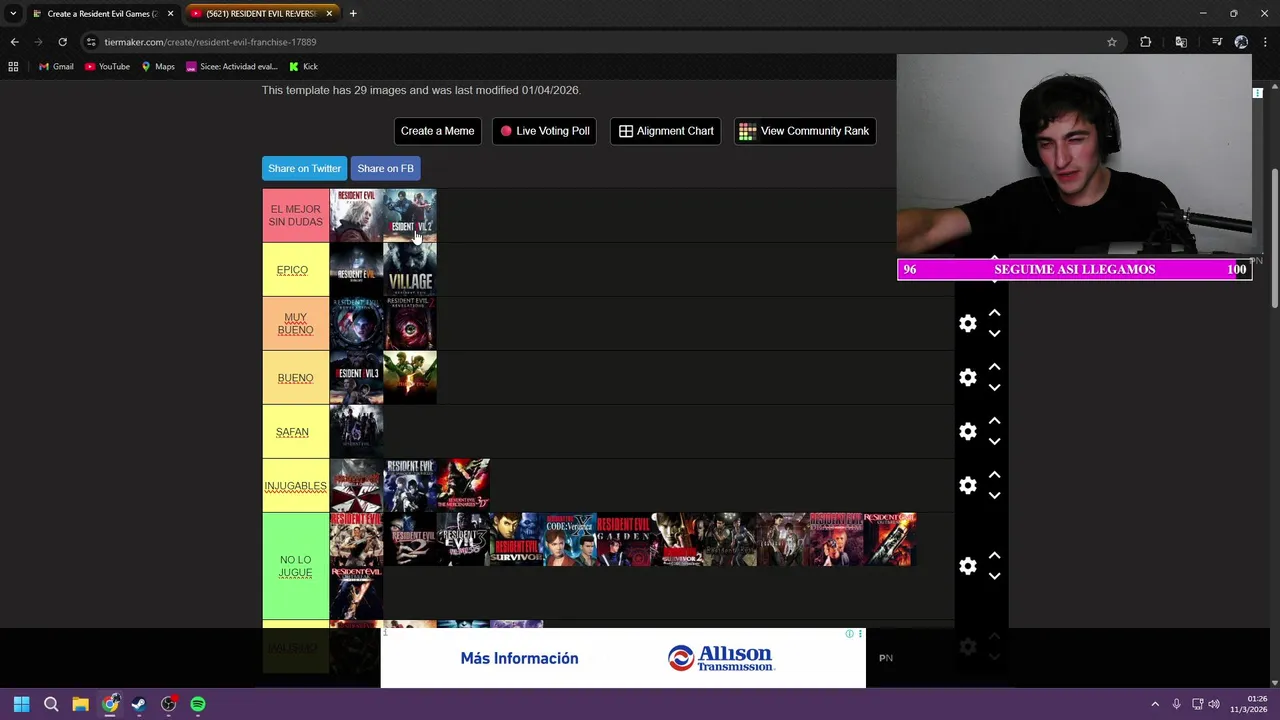Share tier list on FB

pyautogui.click(x=385, y=168)
